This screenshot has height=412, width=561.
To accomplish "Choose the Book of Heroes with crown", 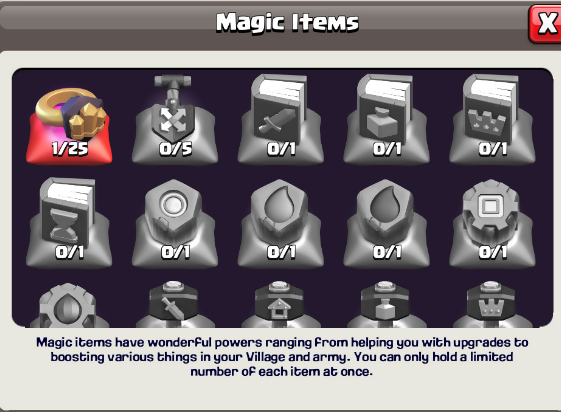I will (492, 119).
